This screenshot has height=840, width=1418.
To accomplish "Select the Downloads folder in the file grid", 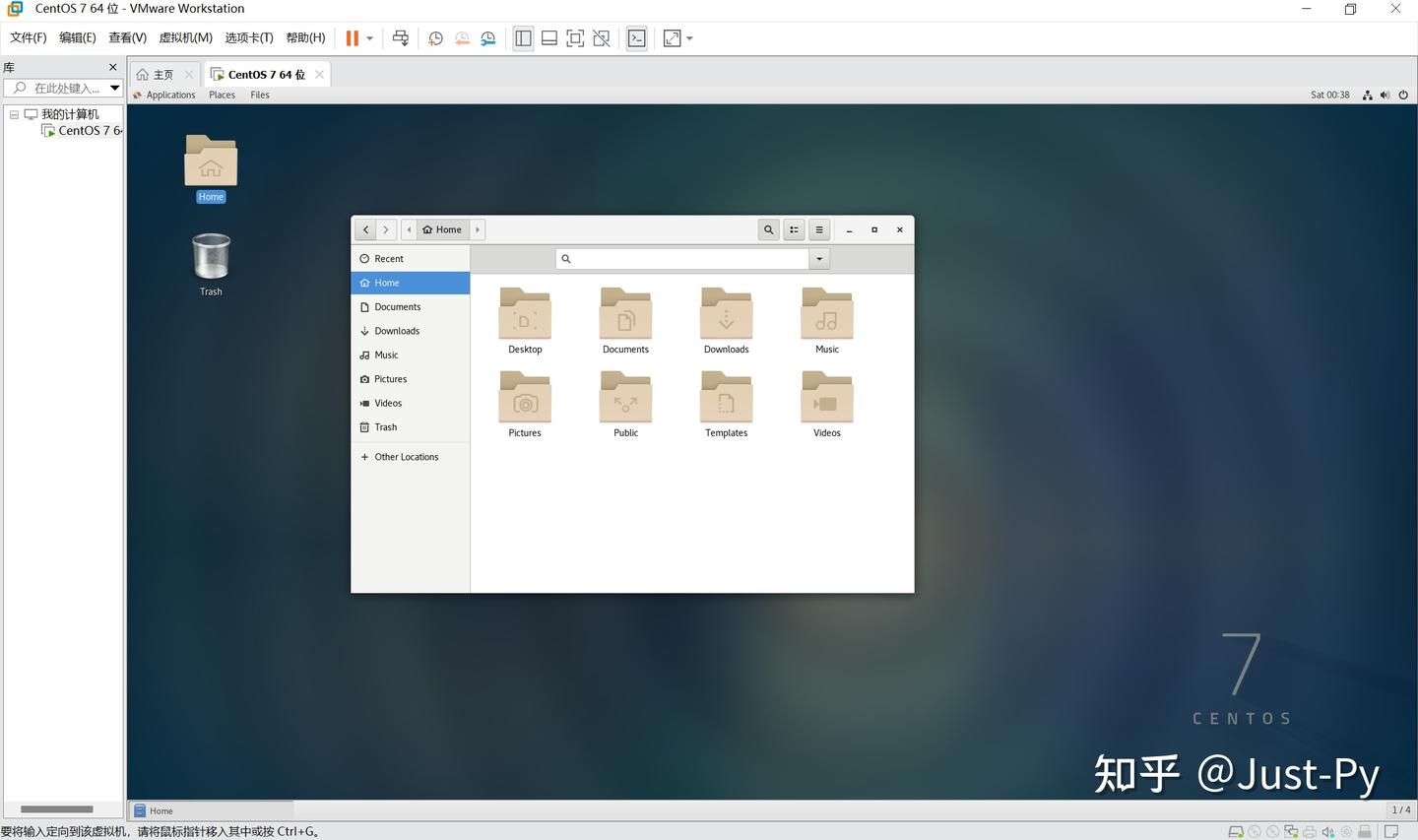I will click(727, 321).
